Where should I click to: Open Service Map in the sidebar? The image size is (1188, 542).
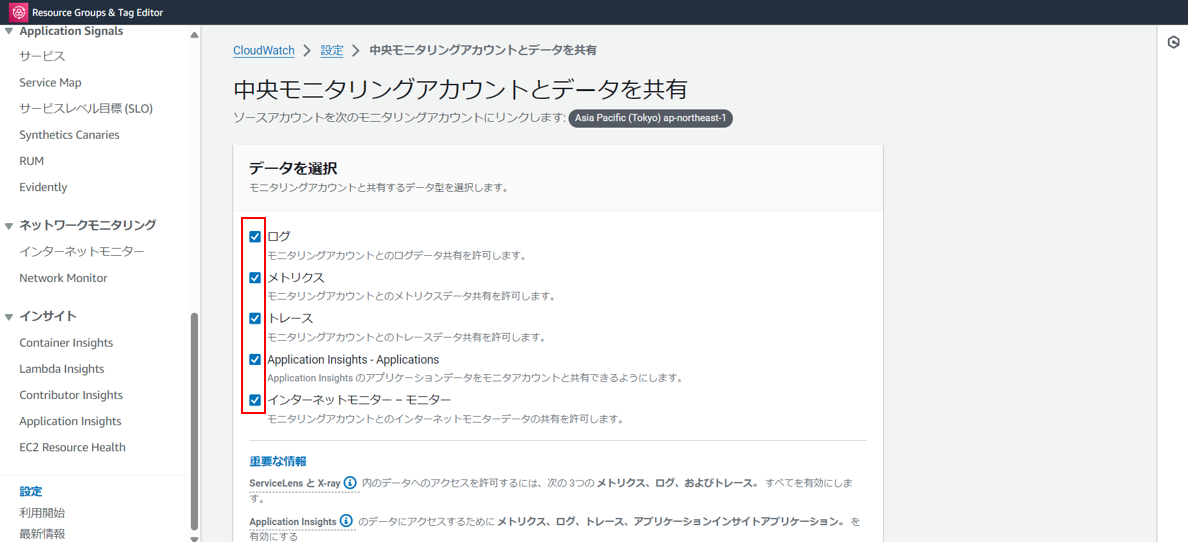pos(51,83)
